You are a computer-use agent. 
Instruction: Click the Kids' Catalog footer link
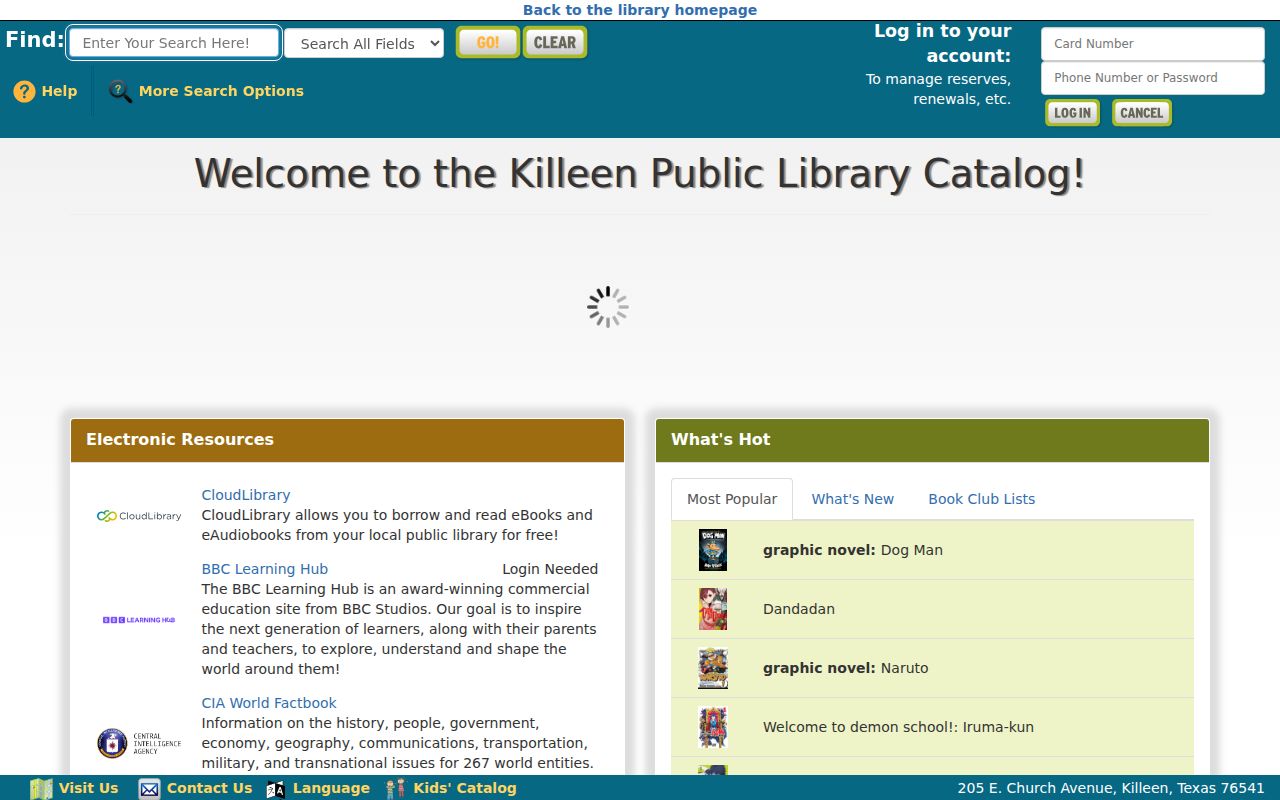[465, 788]
